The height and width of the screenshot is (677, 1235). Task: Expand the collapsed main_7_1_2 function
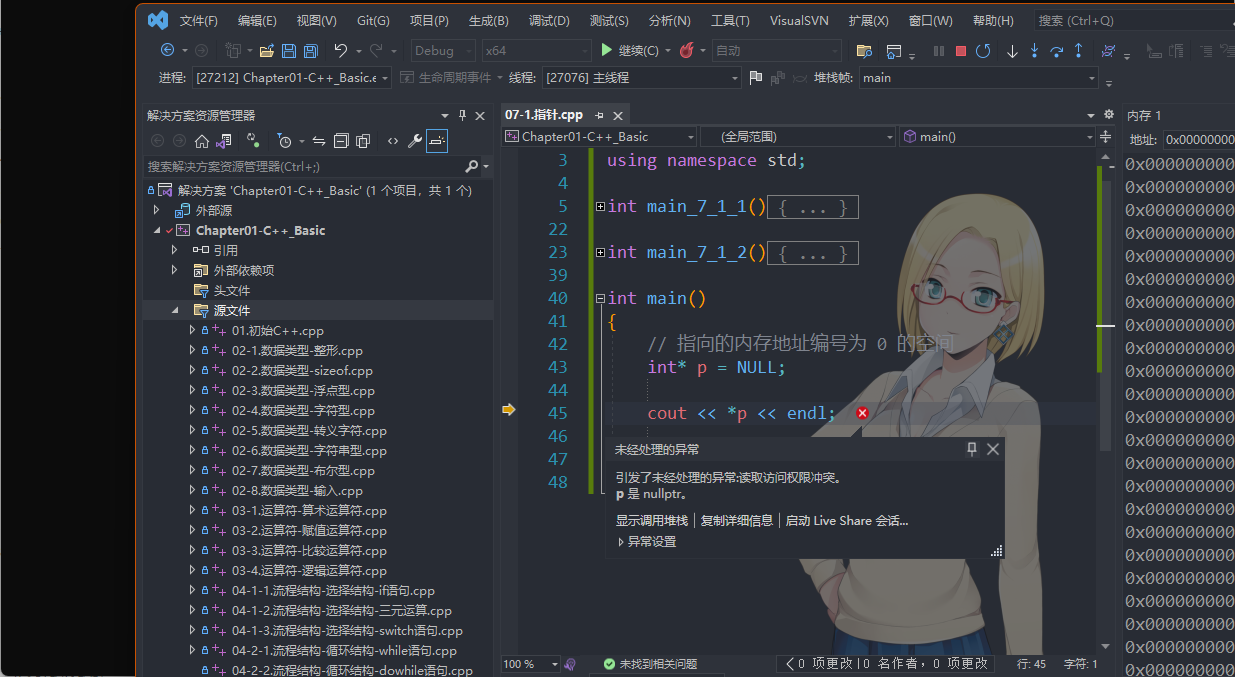click(x=600, y=252)
